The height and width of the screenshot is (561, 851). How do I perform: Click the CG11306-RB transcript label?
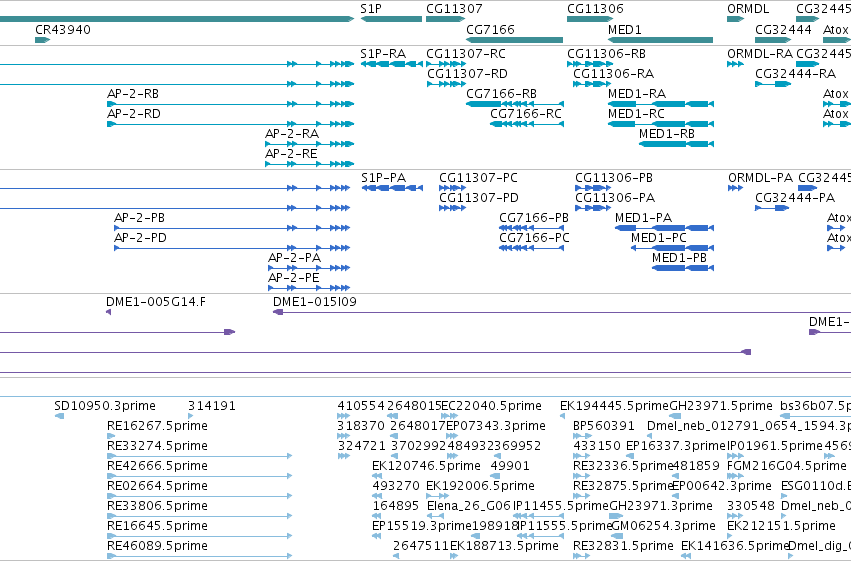click(x=606, y=54)
